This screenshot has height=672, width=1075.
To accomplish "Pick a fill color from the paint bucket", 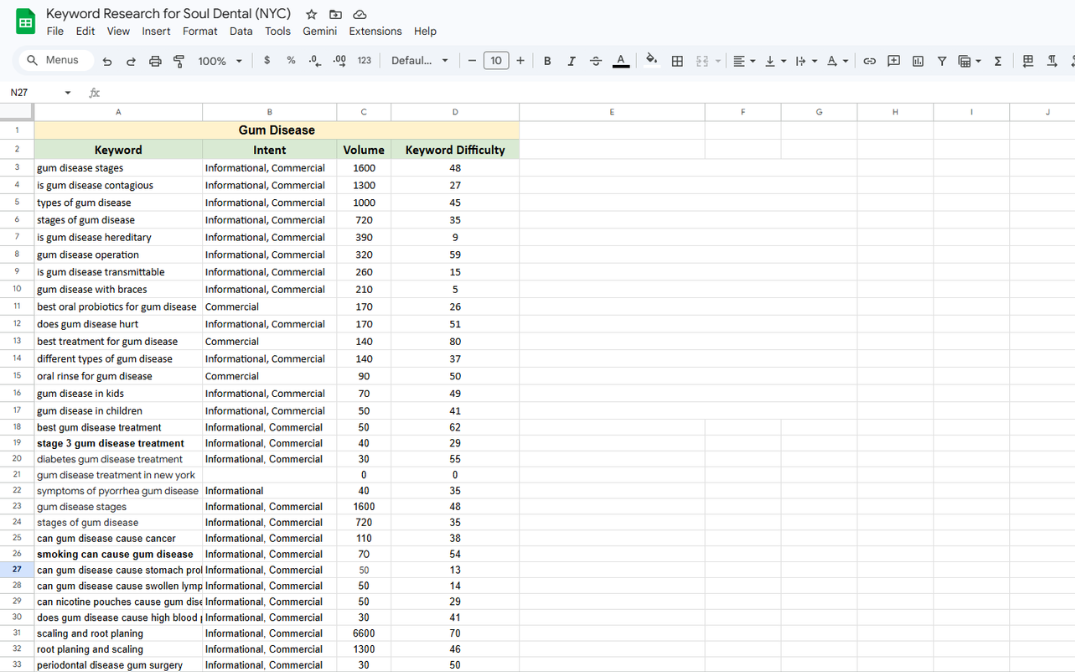I will [652, 60].
